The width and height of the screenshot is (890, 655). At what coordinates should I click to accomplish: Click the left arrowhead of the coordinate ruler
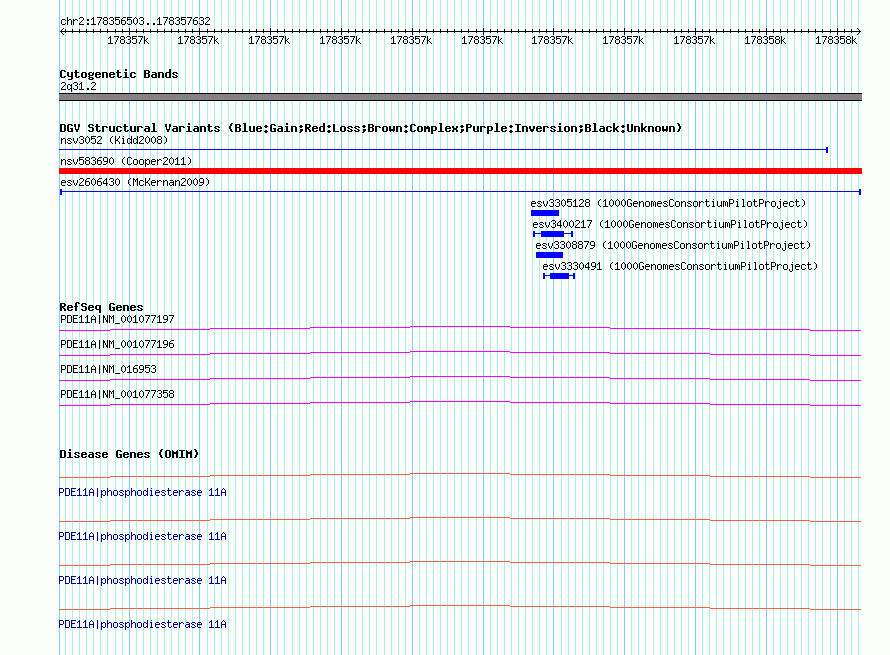62,31
